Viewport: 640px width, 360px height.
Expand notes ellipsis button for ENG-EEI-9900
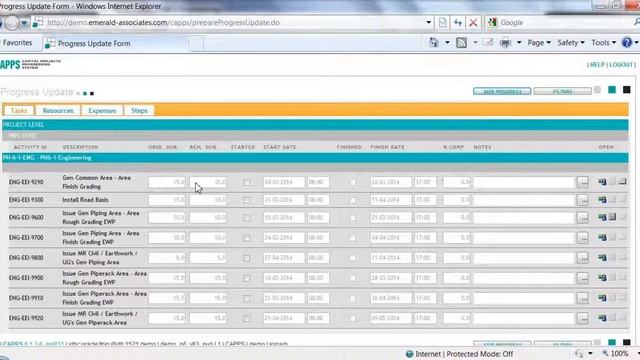[x=583, y=278]
